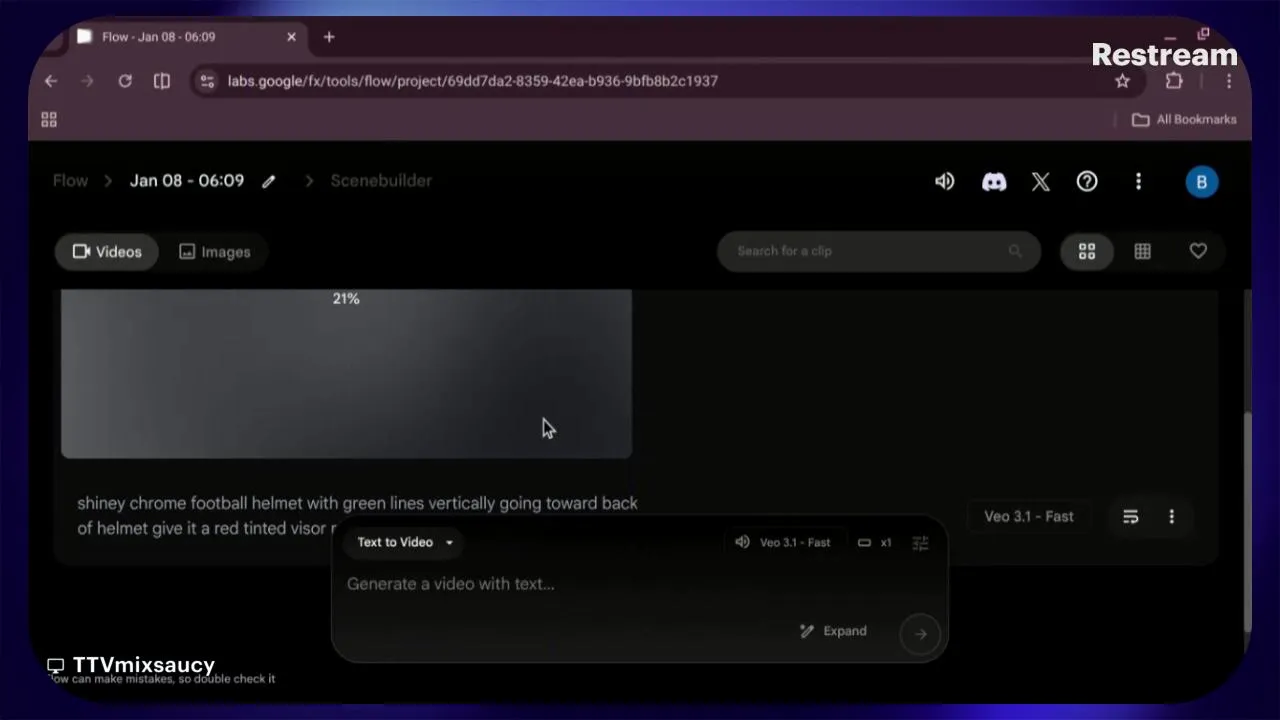Open the B account avatar
The height and width of the screenshot is (720, 1280).
tap(1201, 182)
